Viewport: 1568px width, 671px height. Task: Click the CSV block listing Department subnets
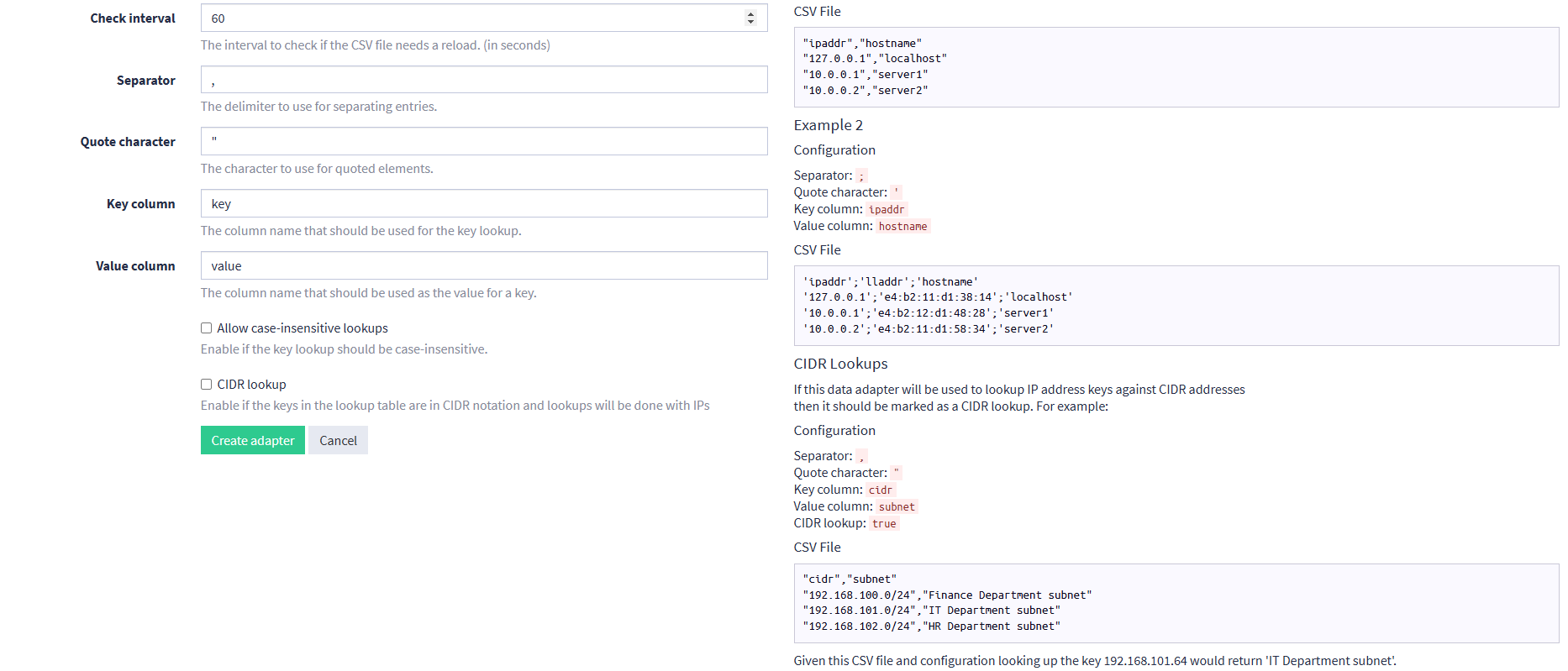(x=1176, y=603)
